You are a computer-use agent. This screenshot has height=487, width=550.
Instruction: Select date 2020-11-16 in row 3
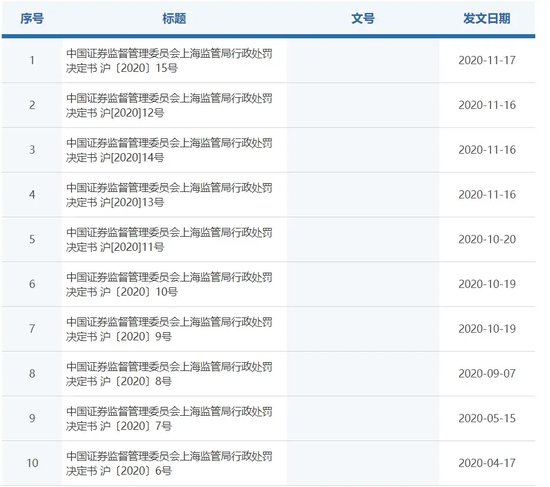487,150
